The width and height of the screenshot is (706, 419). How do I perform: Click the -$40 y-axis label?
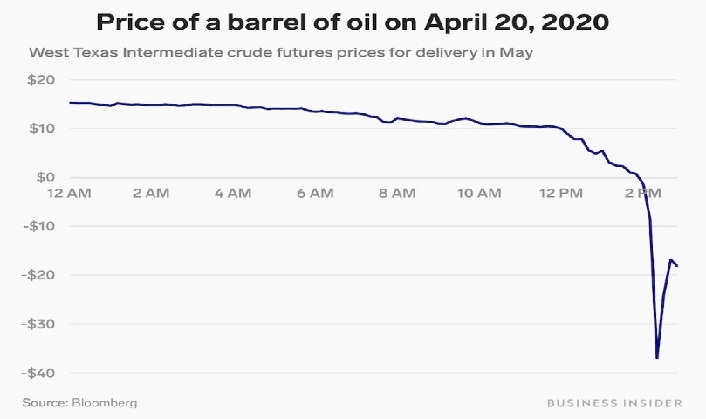39,372
